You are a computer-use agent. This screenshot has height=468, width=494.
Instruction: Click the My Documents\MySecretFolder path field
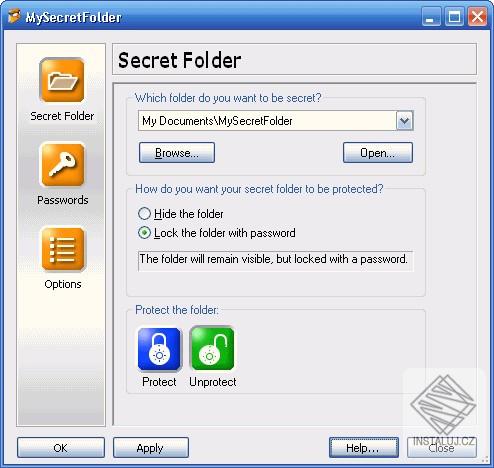(267, 121)
